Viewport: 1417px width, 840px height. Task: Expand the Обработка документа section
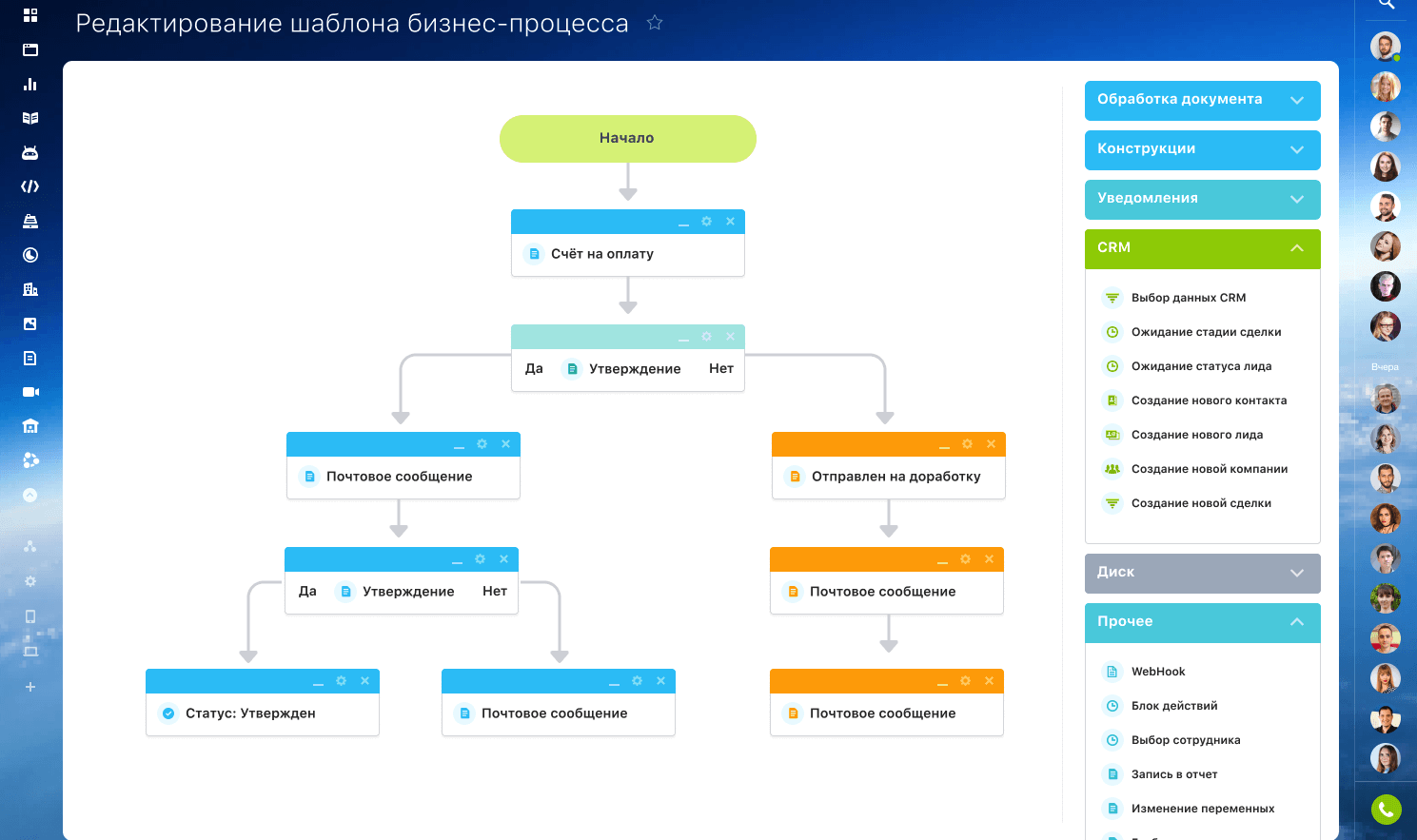point(1202,100)
